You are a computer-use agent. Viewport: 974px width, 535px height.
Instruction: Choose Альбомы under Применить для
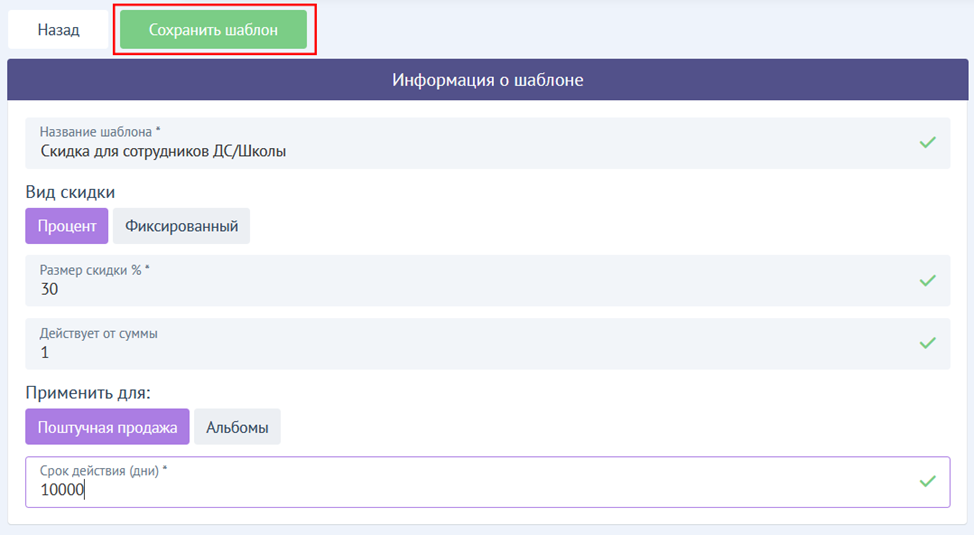click(x=237, y=427)
